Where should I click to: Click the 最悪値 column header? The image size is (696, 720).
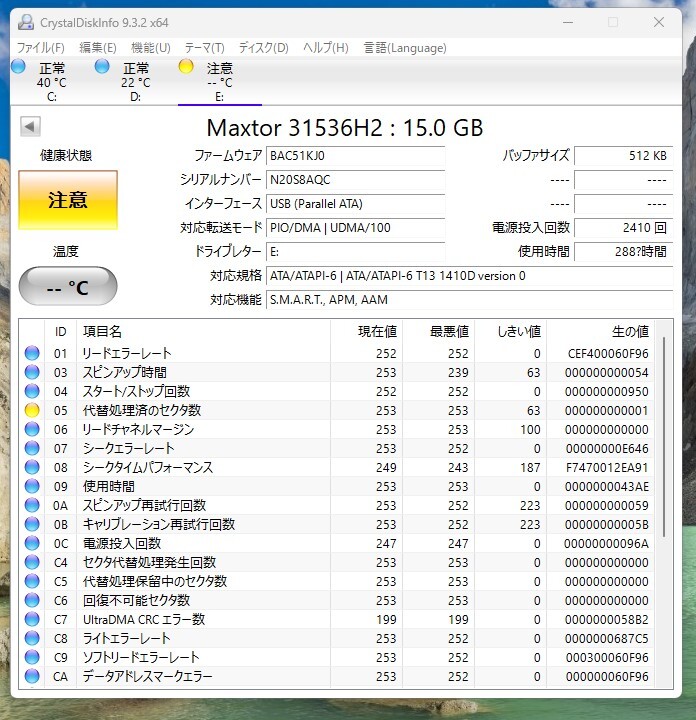pos(438,331)
